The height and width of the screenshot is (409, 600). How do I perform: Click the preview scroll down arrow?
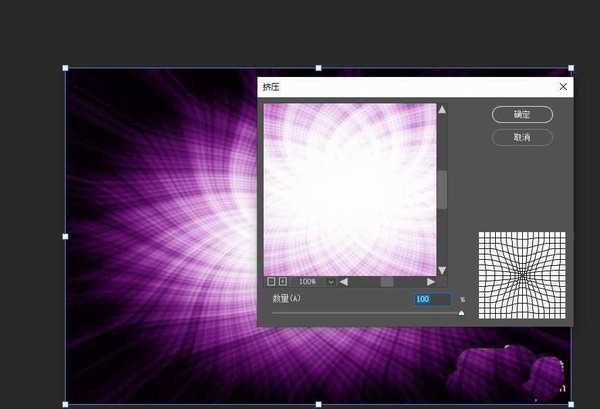tap(442, 270)
